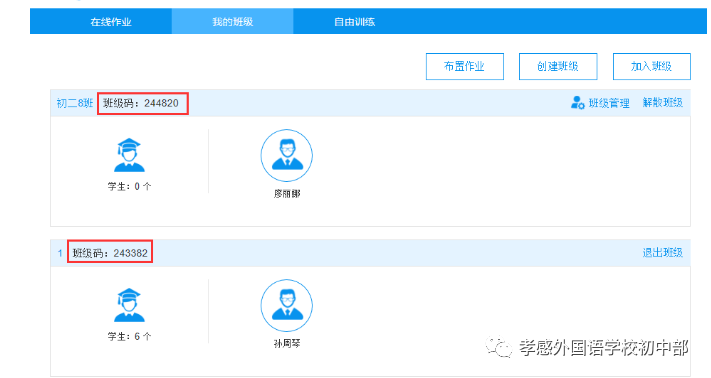Click student icon above 学生:6个
The image size is (711, 378).
pos(129,305)
